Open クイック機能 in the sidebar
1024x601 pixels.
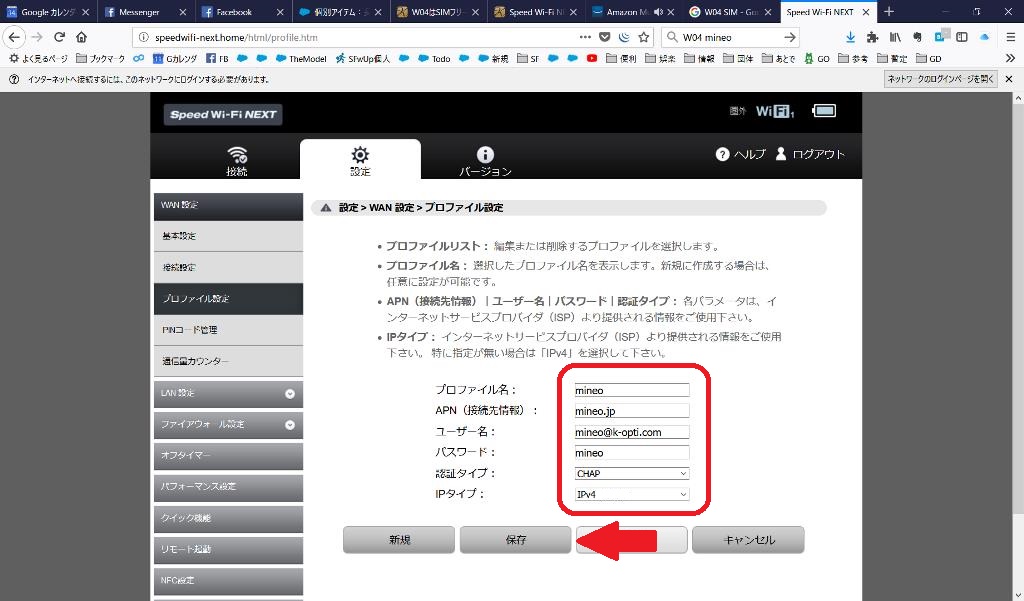tap(228, 518)
